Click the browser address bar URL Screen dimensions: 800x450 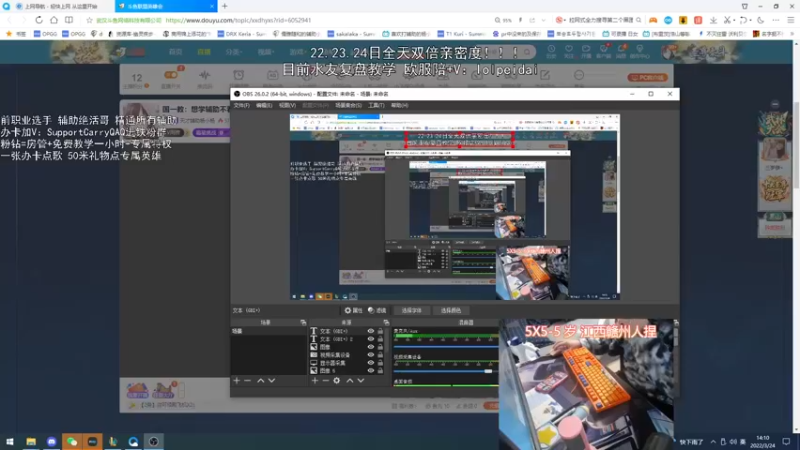coord(238,20)
